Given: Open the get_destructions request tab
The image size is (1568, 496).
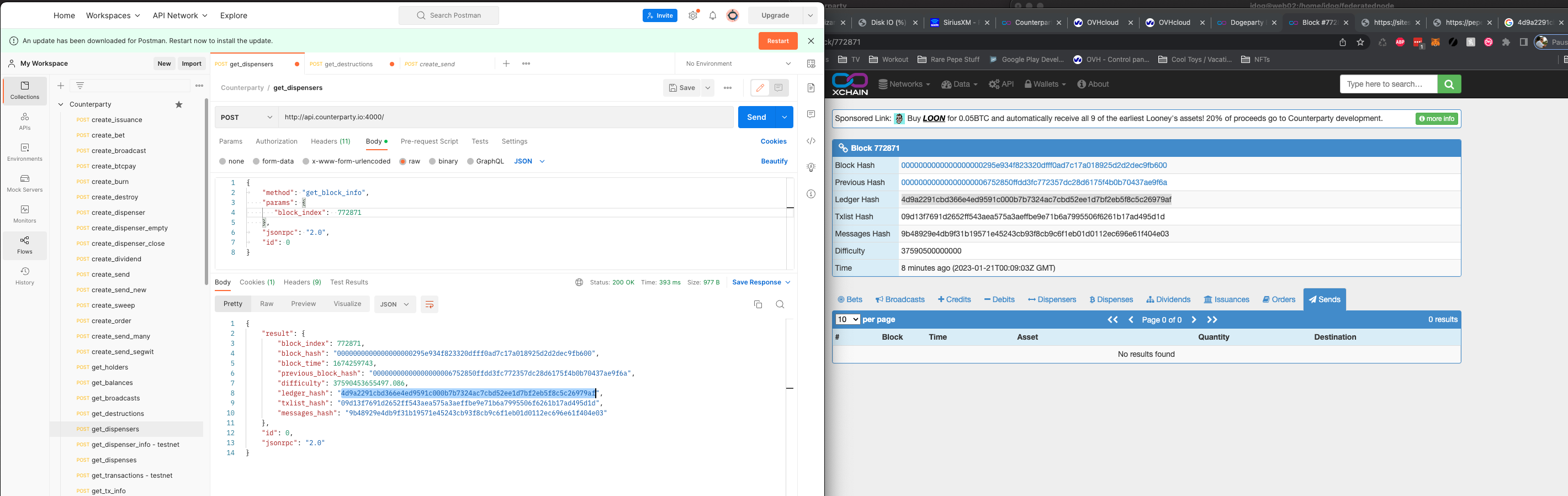Looking at the screenshot, I should pos(349,64).
